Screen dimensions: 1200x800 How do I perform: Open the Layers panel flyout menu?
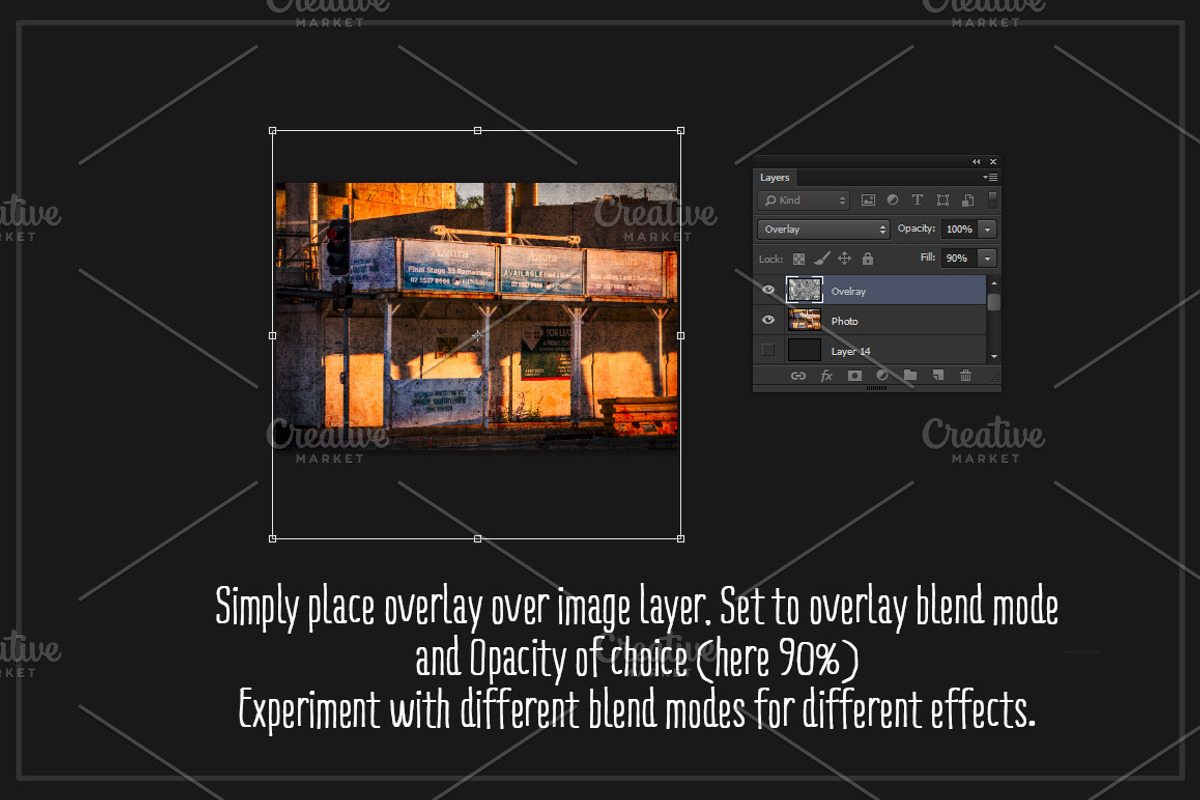pos(991,177)
